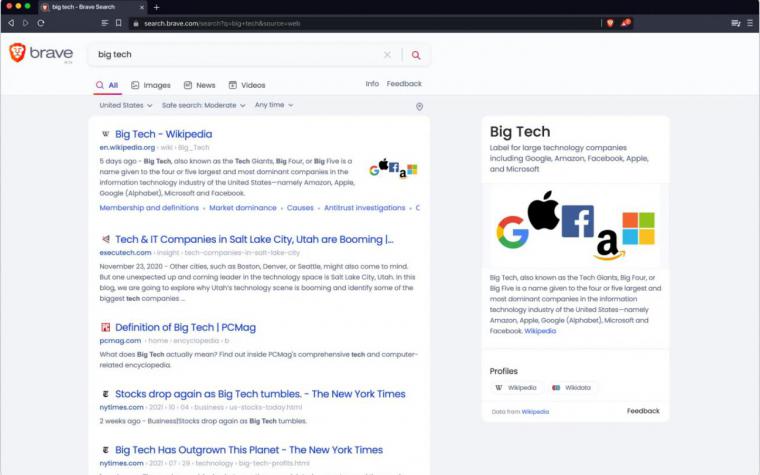The width and height of the screenshot is (760, 475).
Task: Switch to the Images tab
Action: point(151,85)
